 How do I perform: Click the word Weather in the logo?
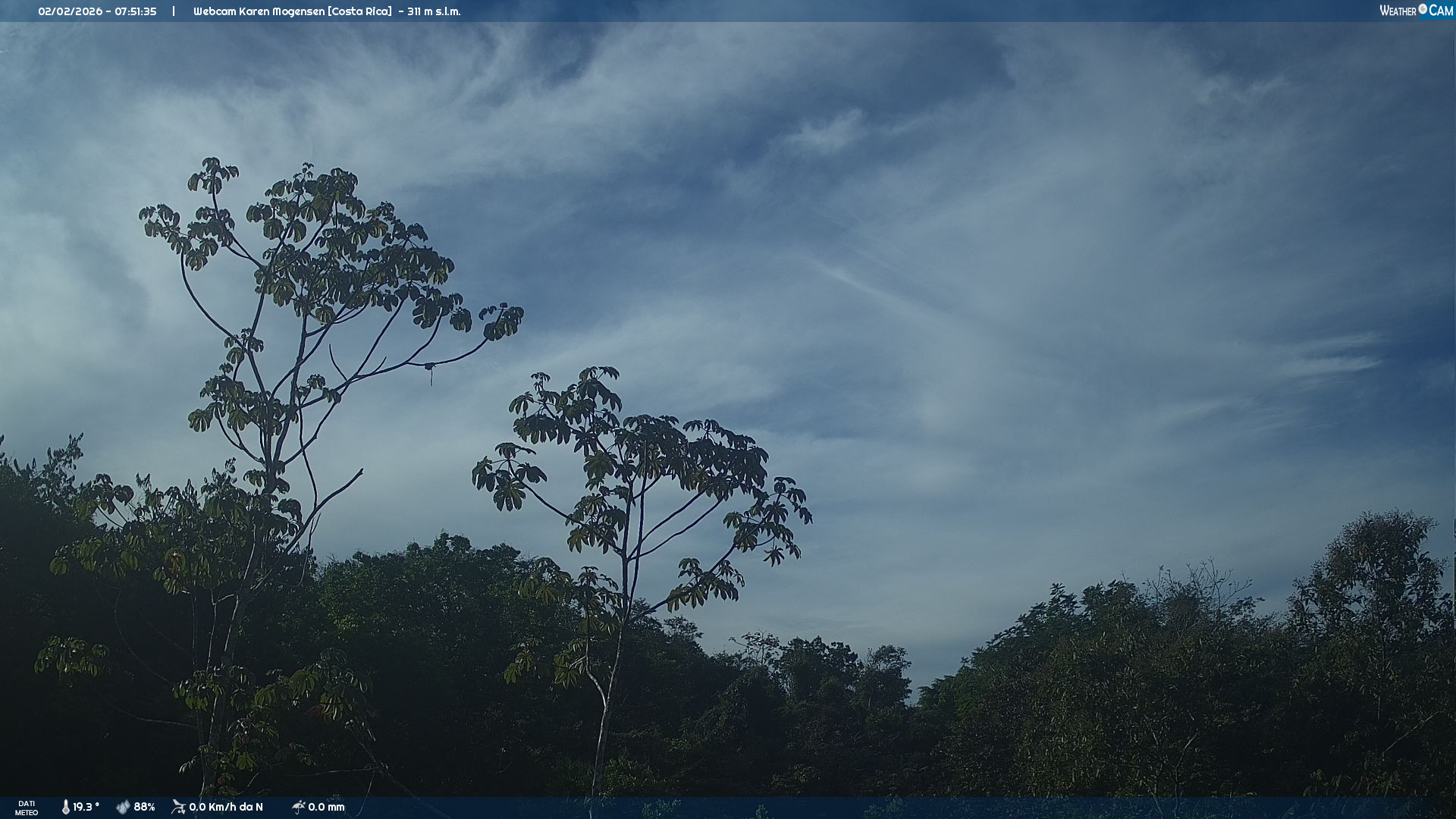(1398, 11)
